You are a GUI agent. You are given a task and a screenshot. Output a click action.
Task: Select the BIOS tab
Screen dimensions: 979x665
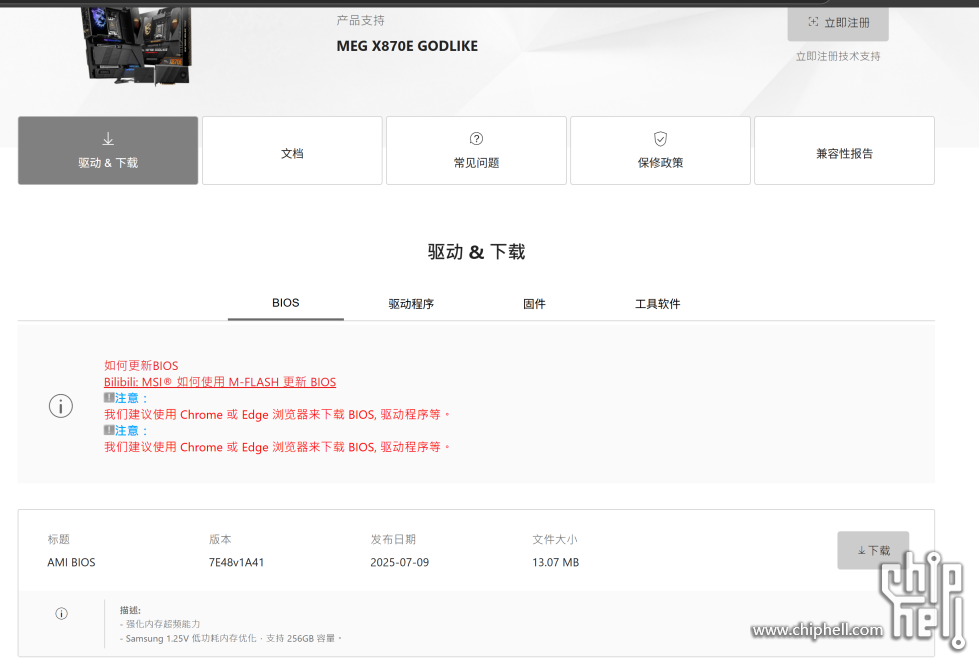pos(285,303)
